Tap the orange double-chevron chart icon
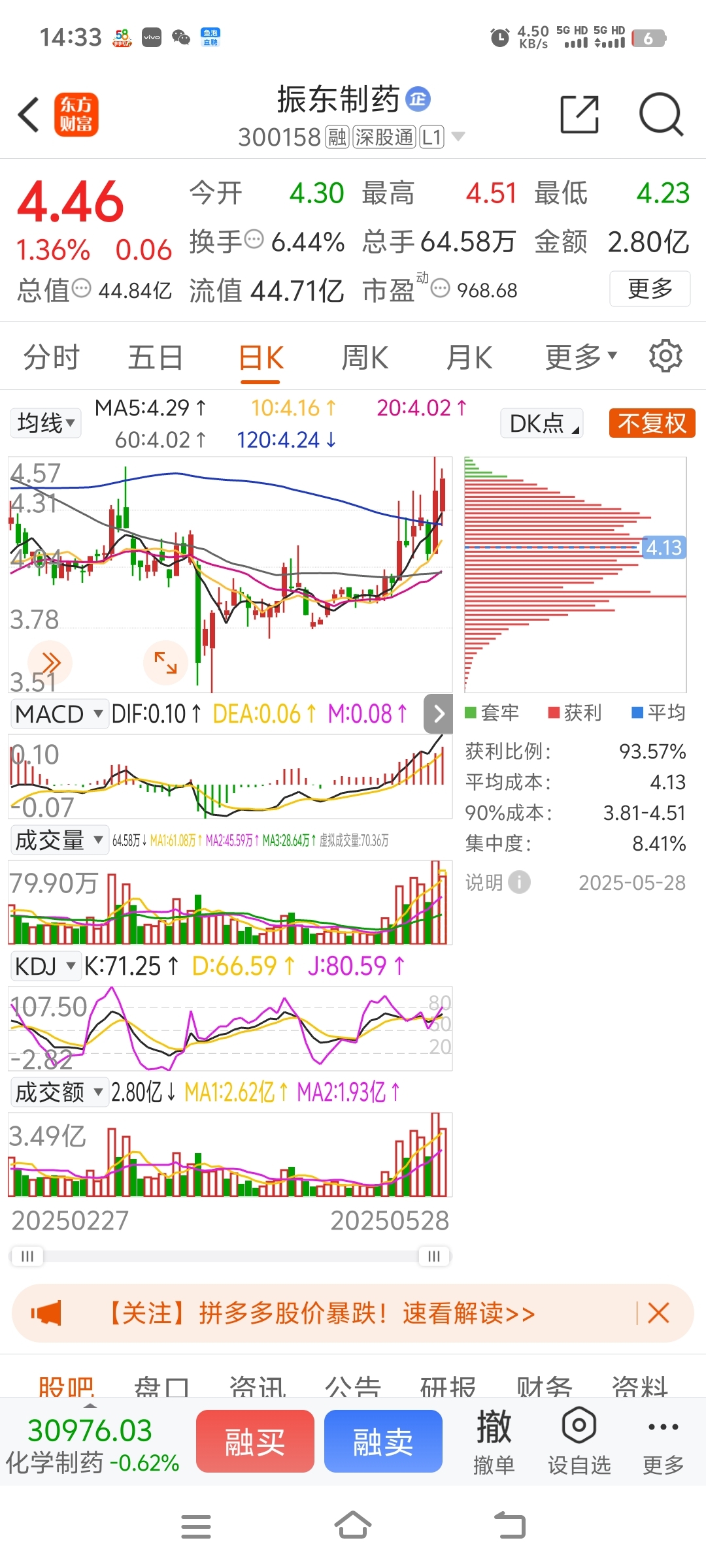The image size is (706, 1568). pyautogui.click(x=50, y=662)
